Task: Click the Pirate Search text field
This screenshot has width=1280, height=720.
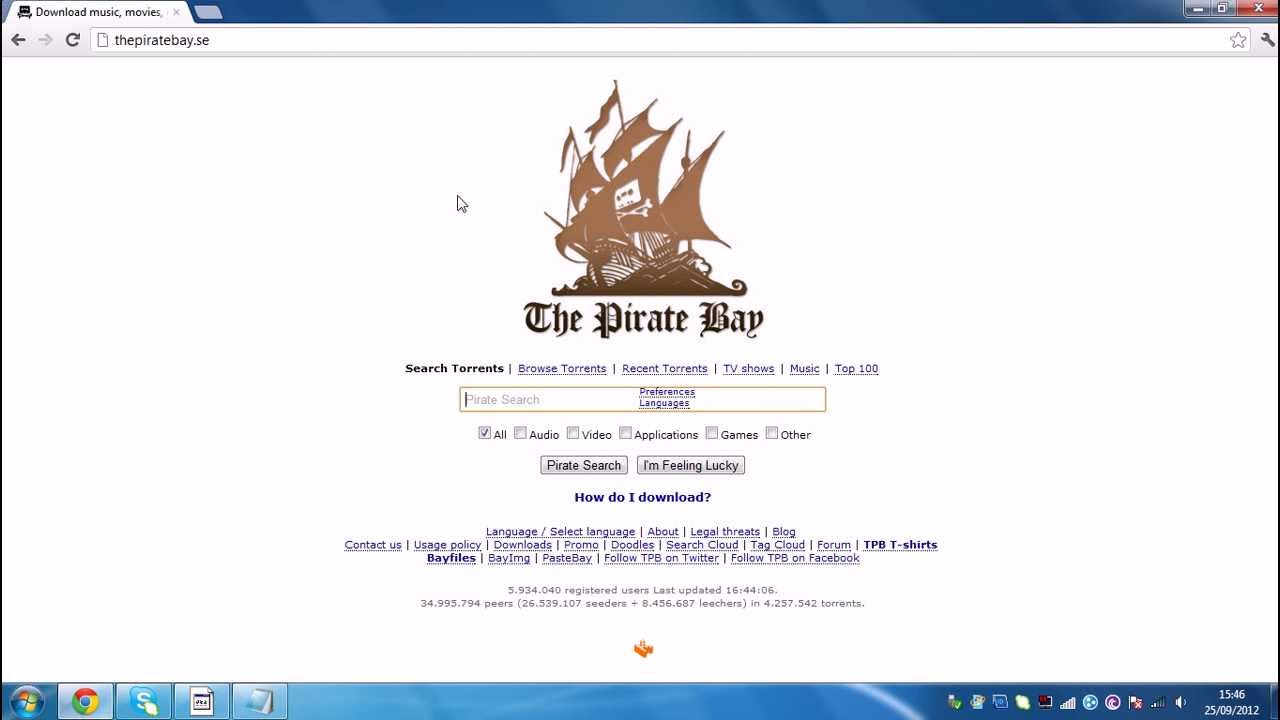Action: pyautogui.click(x=642, y=399)
